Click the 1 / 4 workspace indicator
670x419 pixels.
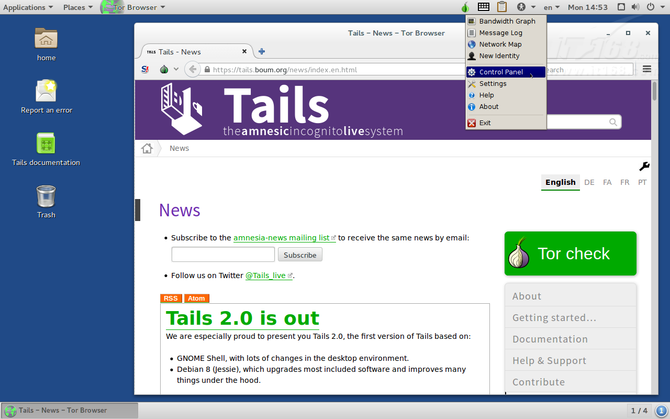click(639, 410)
